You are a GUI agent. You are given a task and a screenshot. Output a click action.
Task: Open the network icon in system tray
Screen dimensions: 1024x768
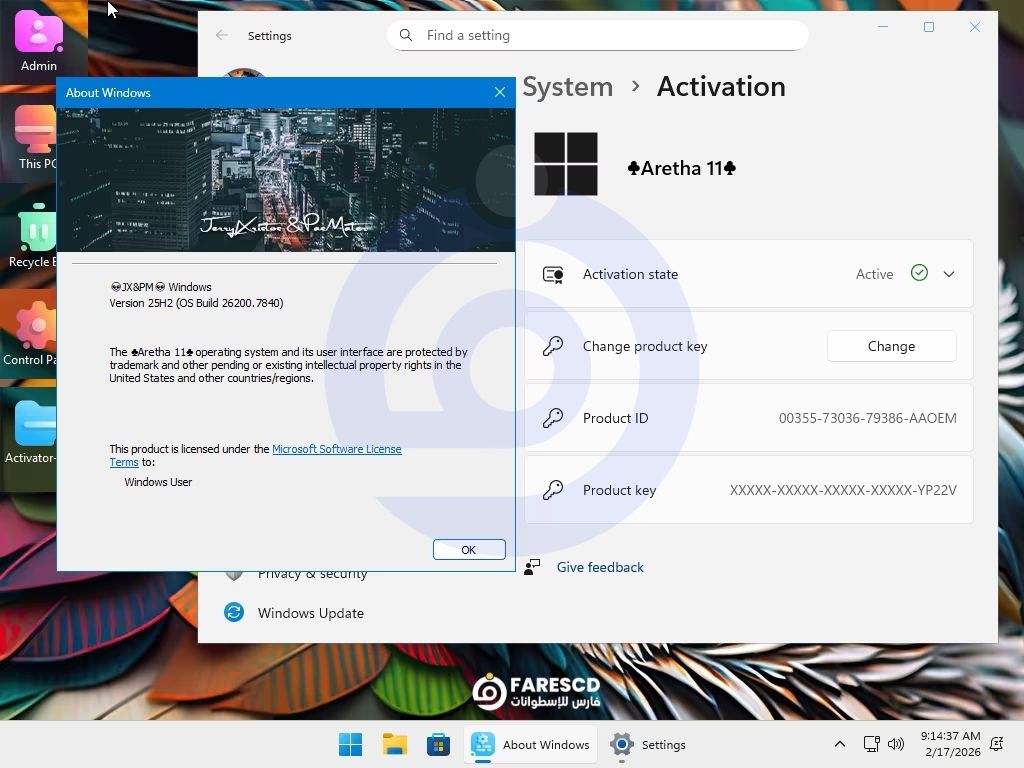[871, 744]
